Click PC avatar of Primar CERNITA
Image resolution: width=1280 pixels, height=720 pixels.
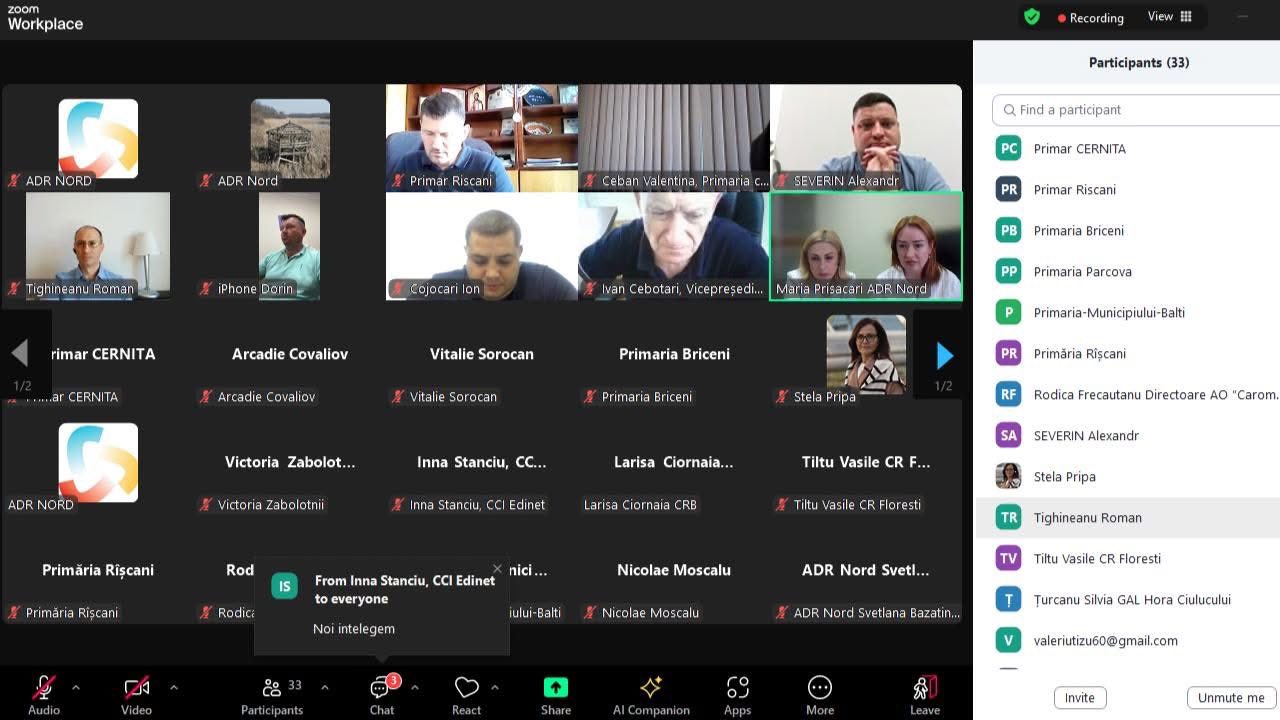[x=1009, y=149]
